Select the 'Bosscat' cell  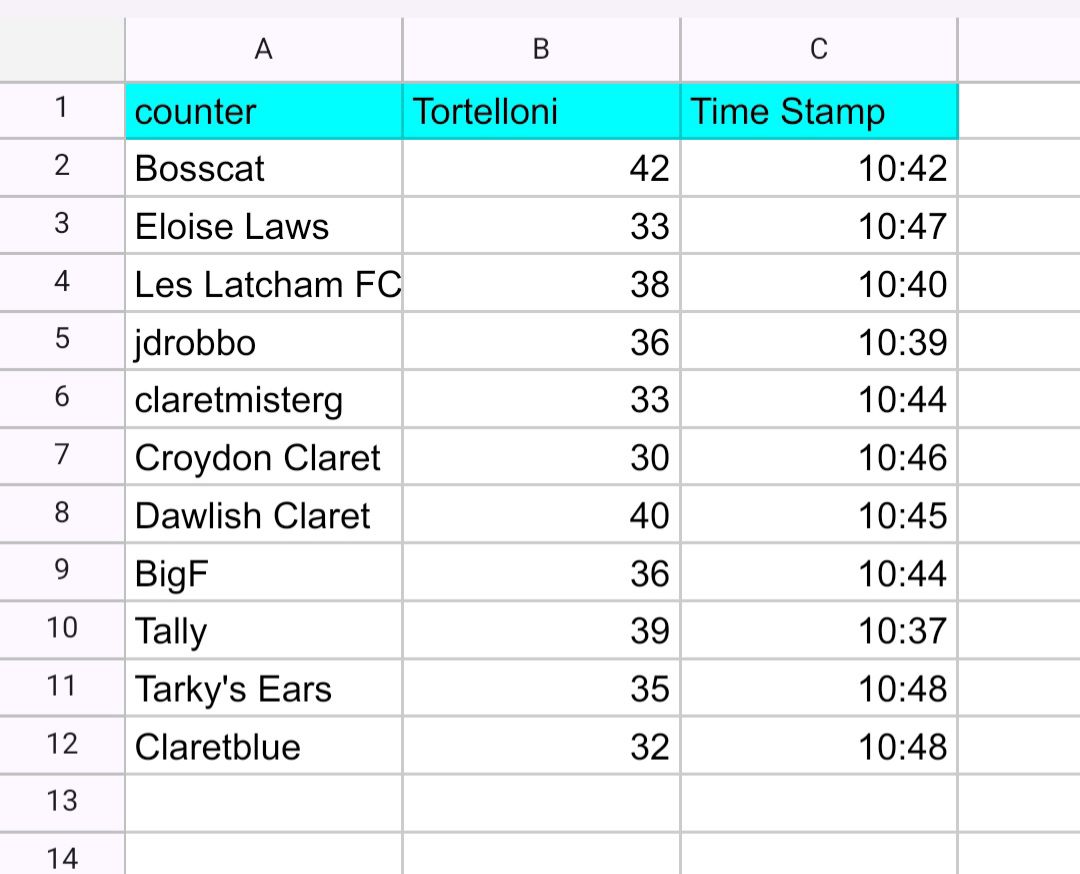coord(263,168)
